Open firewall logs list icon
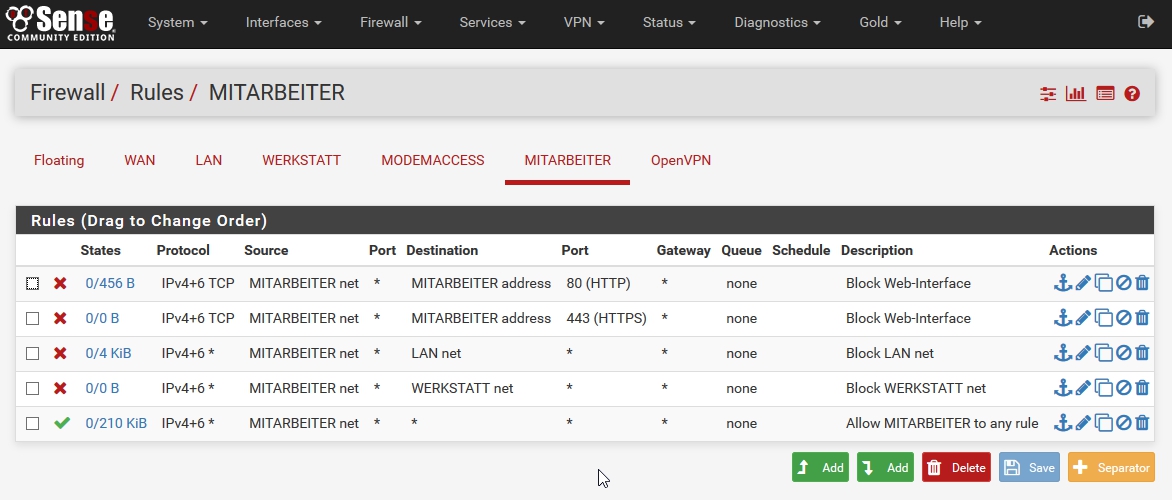1172x500 pixels. (x=1105, y=94)
